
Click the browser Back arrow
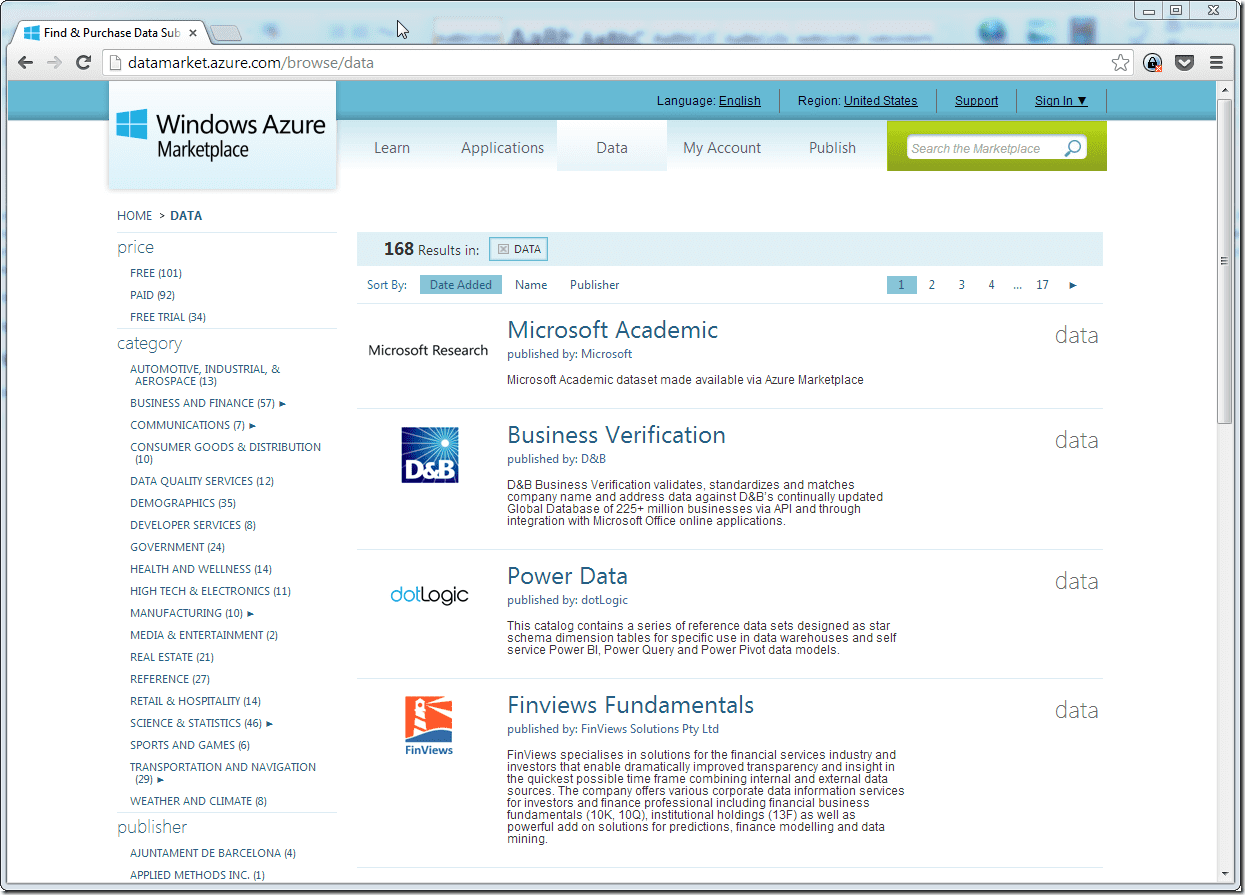coord(27,62)
